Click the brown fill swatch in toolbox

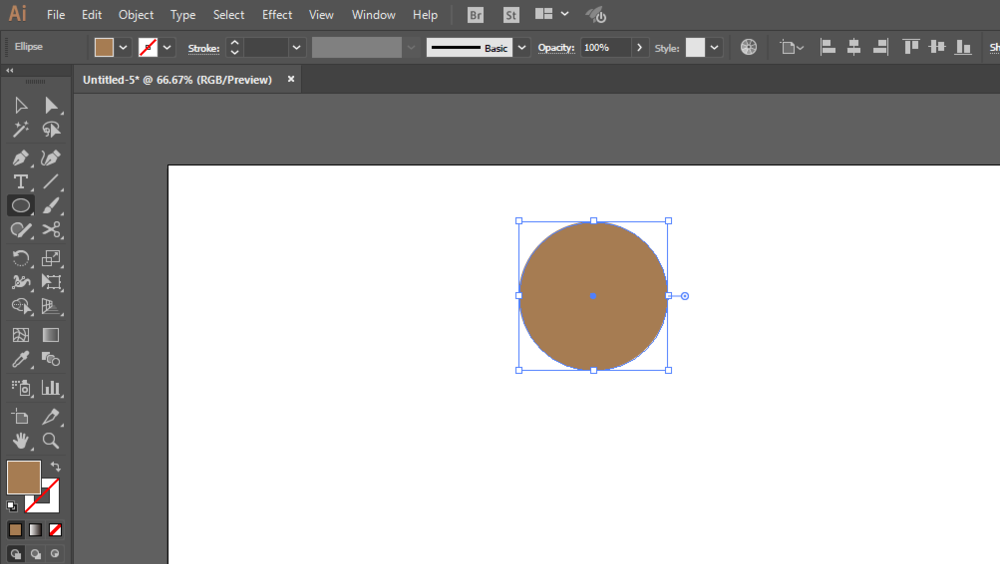pos(23,478)
